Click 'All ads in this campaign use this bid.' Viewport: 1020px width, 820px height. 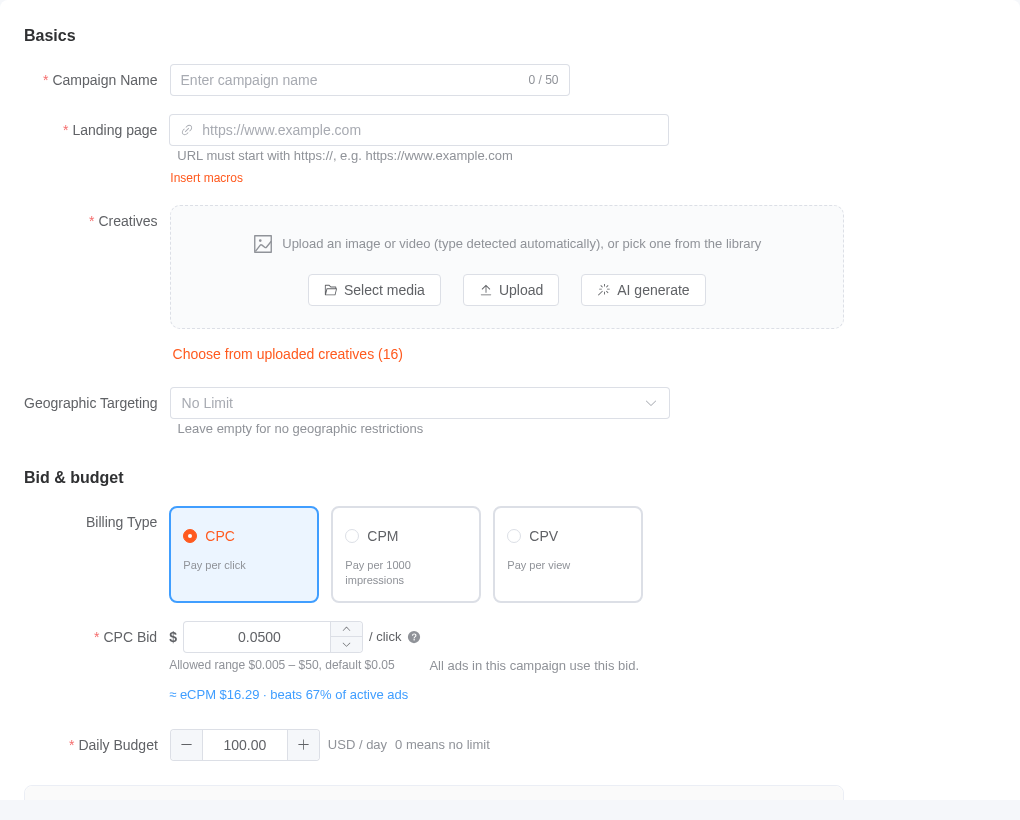pyautogui.click(x=534, y=666)
